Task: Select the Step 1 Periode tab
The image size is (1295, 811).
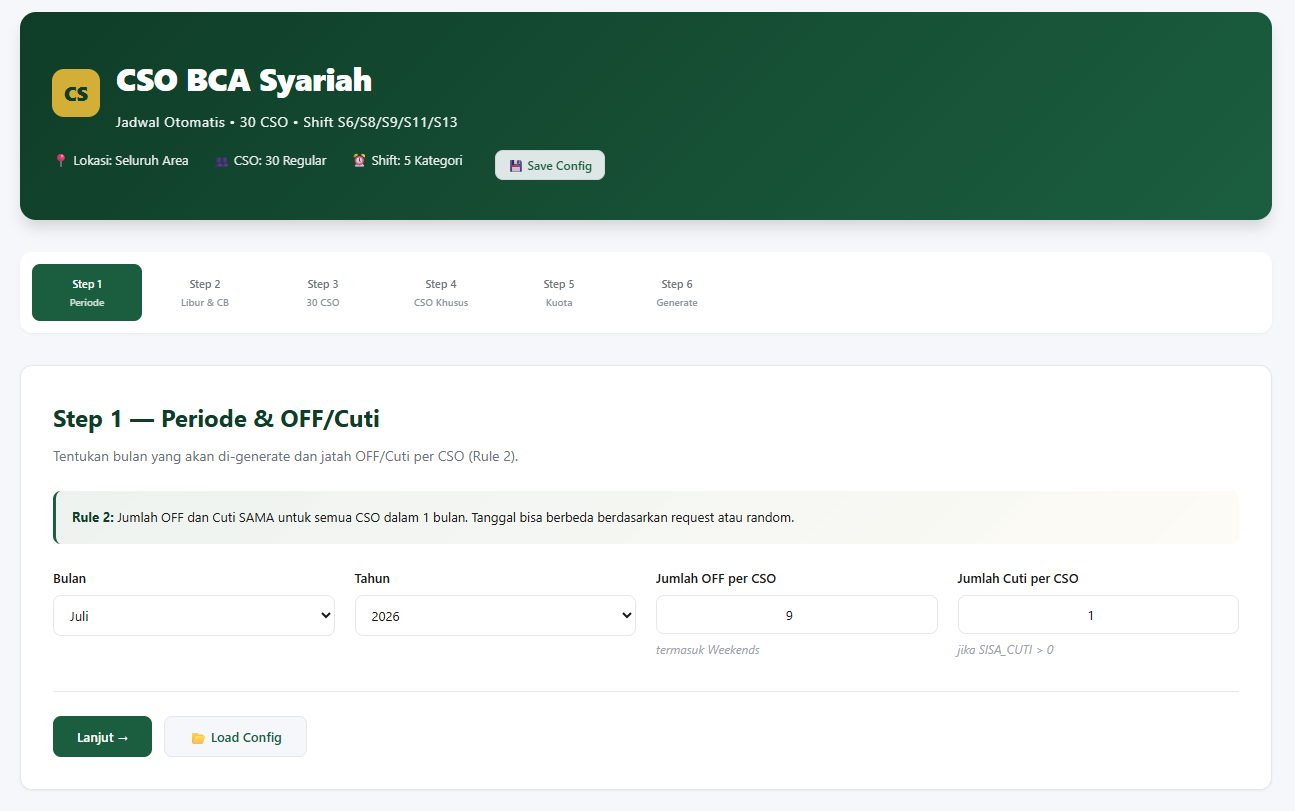Action: pos(87,293)
